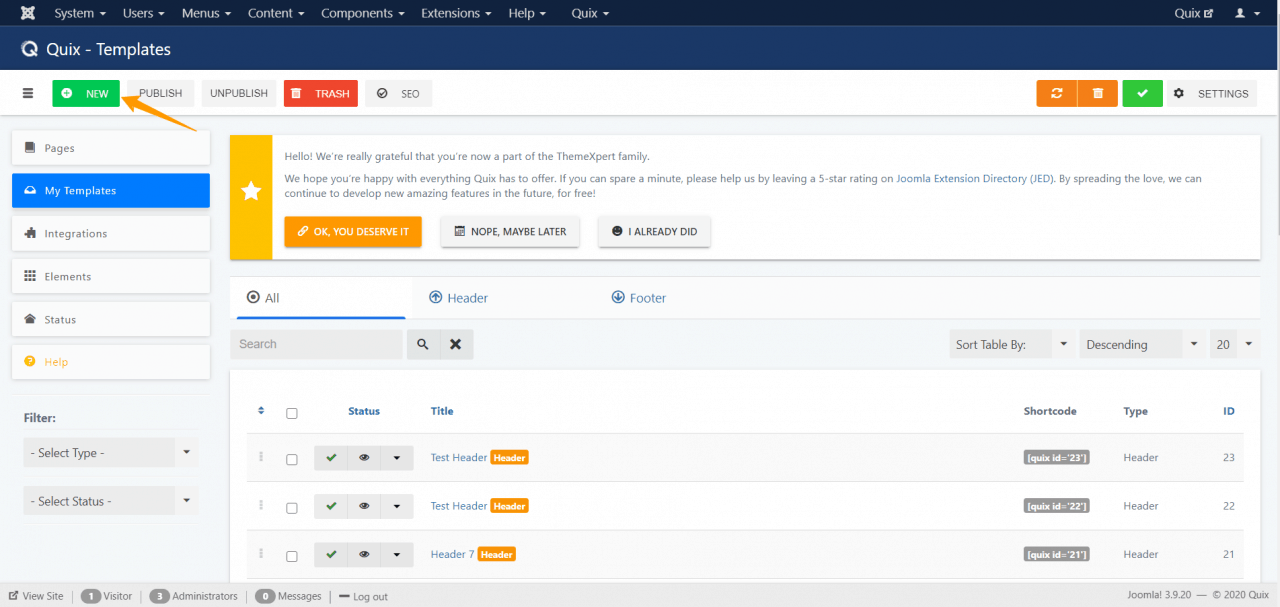Open the Select Status filter dropdown
Image resolution: width=1280 pixels, height=607 pixels.
click(x=111, y=501)
